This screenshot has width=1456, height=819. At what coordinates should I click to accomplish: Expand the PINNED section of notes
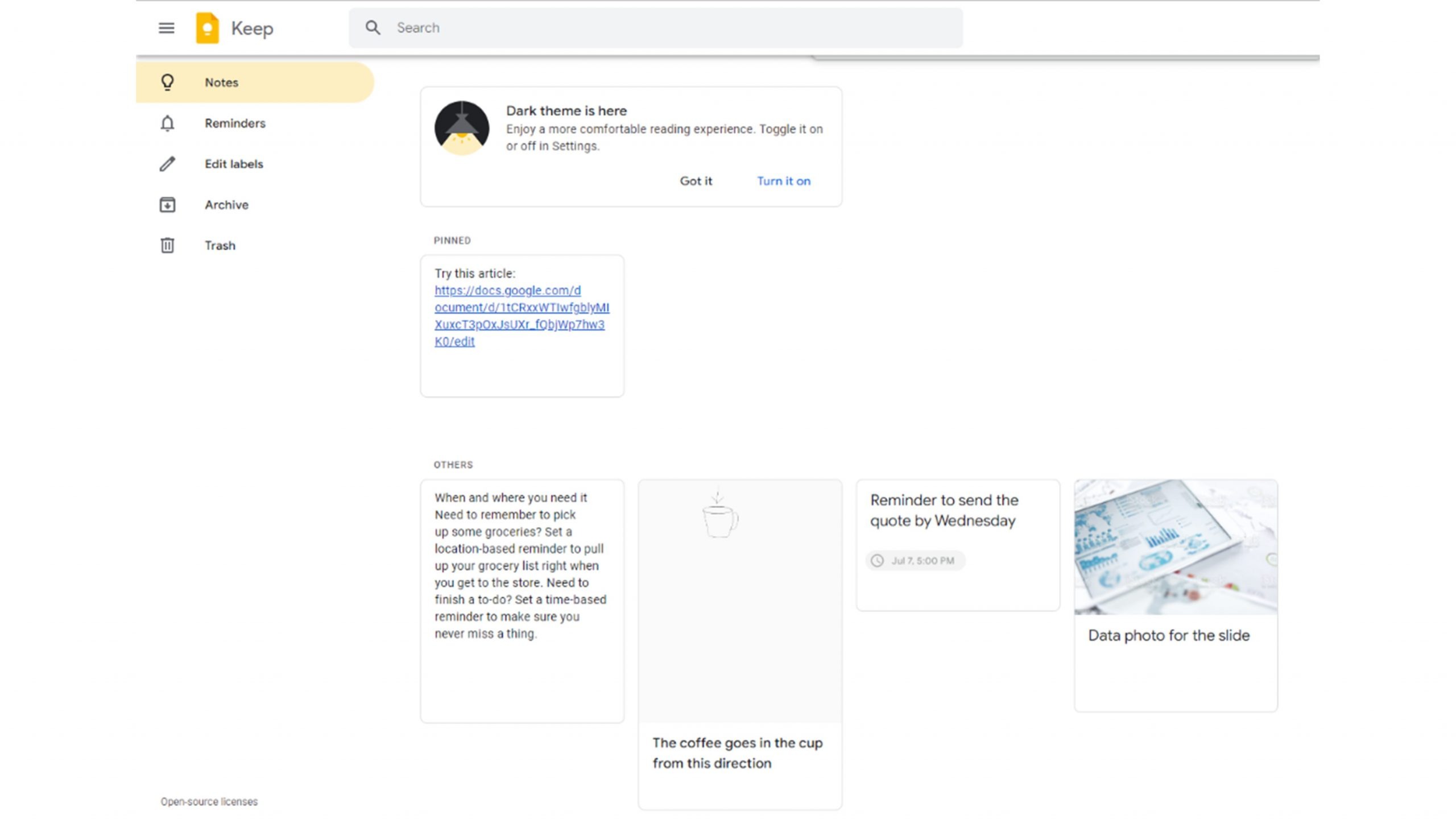tap(452, 240)
